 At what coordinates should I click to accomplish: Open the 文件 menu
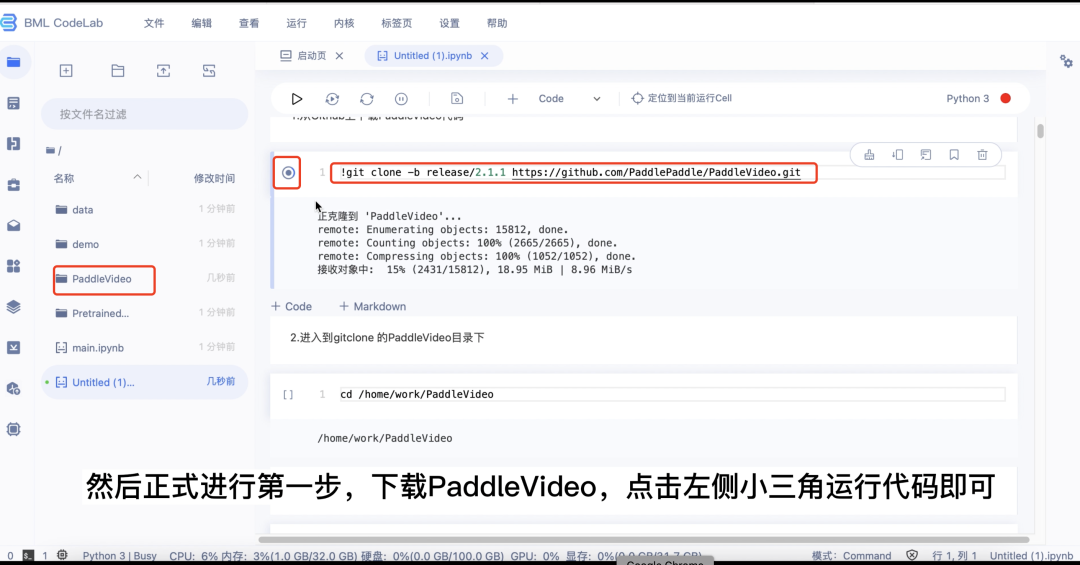[x=154, y=23]
